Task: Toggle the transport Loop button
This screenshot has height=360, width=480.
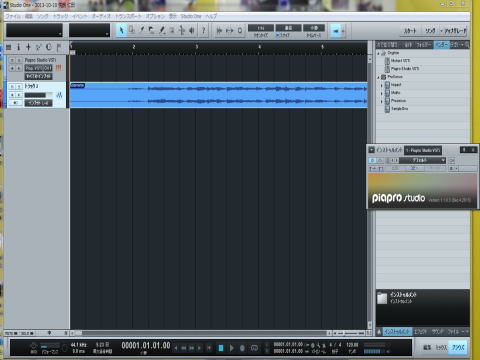Action: [254, 348]
